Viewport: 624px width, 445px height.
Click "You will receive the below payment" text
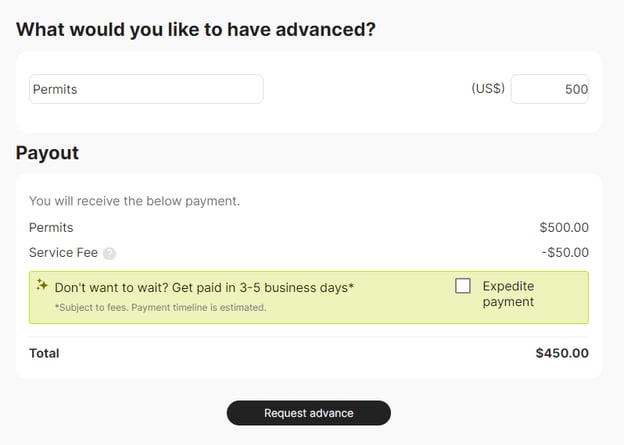(x=134, y=201)
